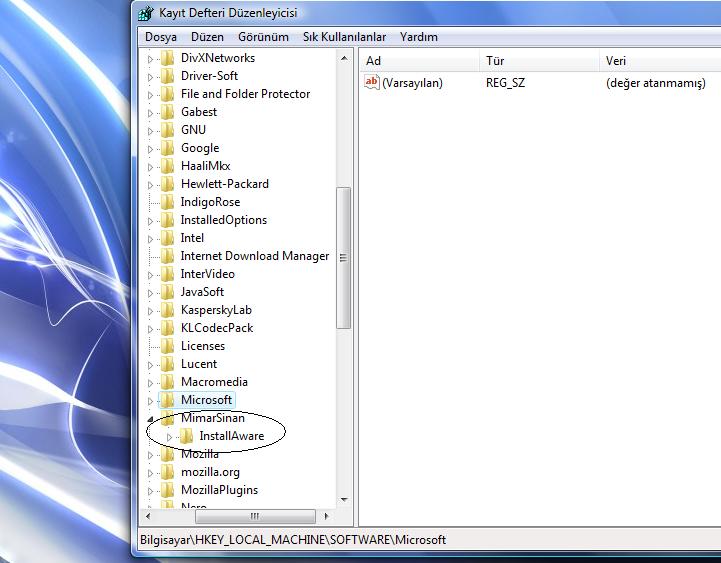Image resolution: width=721 pixels, height=563 pixels.
Task: Open the Görünüm menu
Action: 263,37
